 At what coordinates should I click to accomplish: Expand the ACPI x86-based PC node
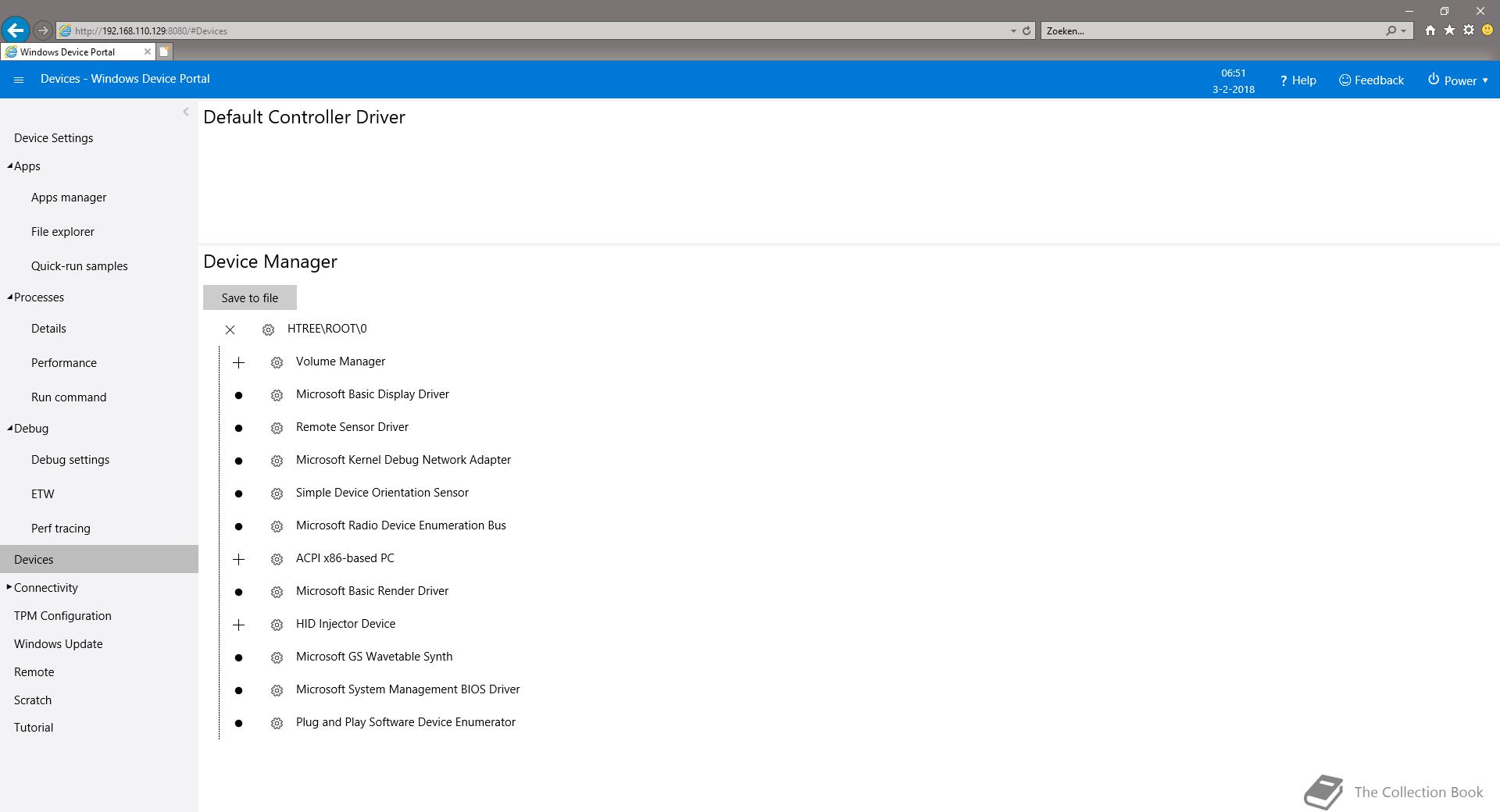click(238, 559)
